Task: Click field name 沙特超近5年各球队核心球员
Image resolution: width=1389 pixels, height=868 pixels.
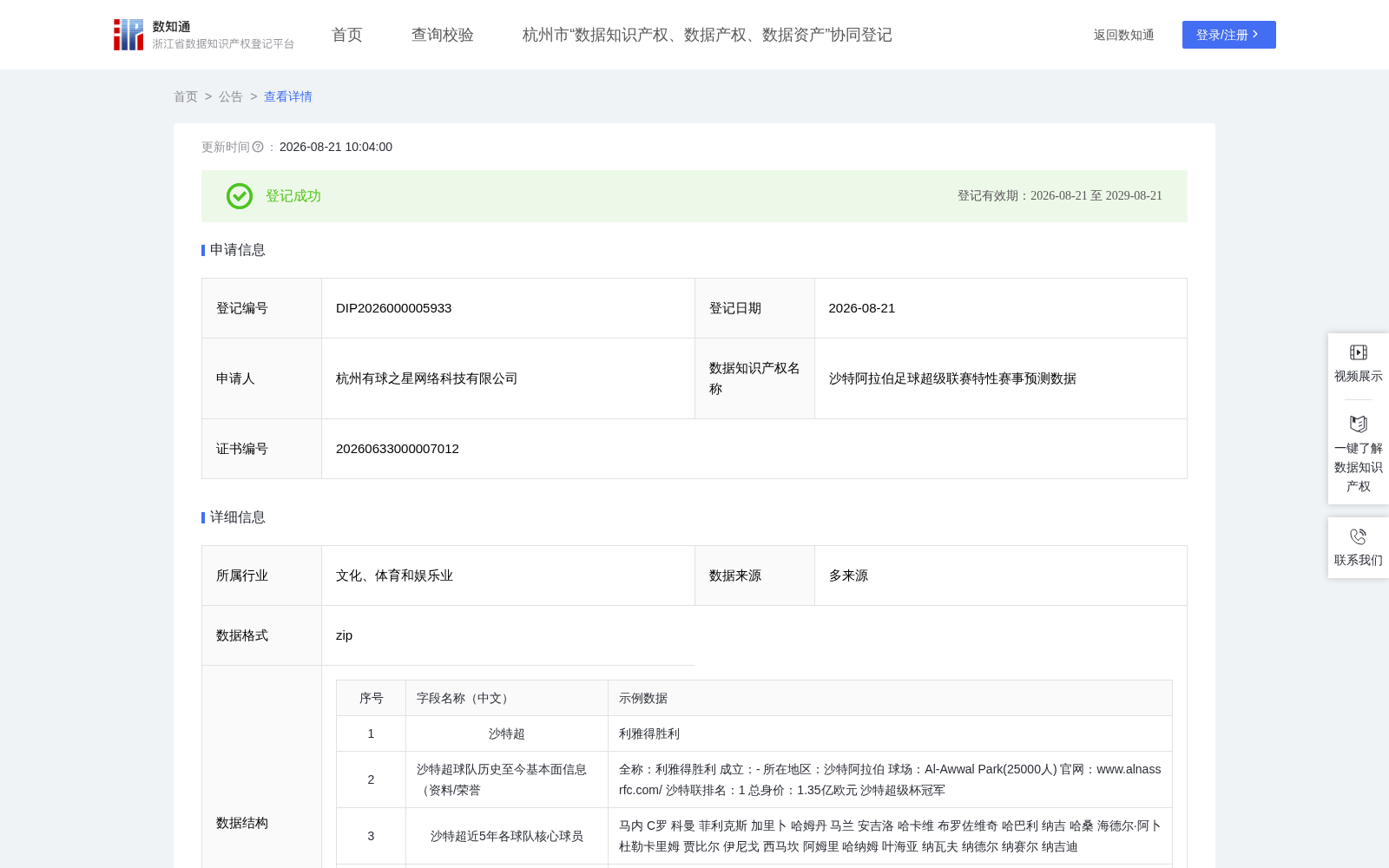Action: point(507,836)
